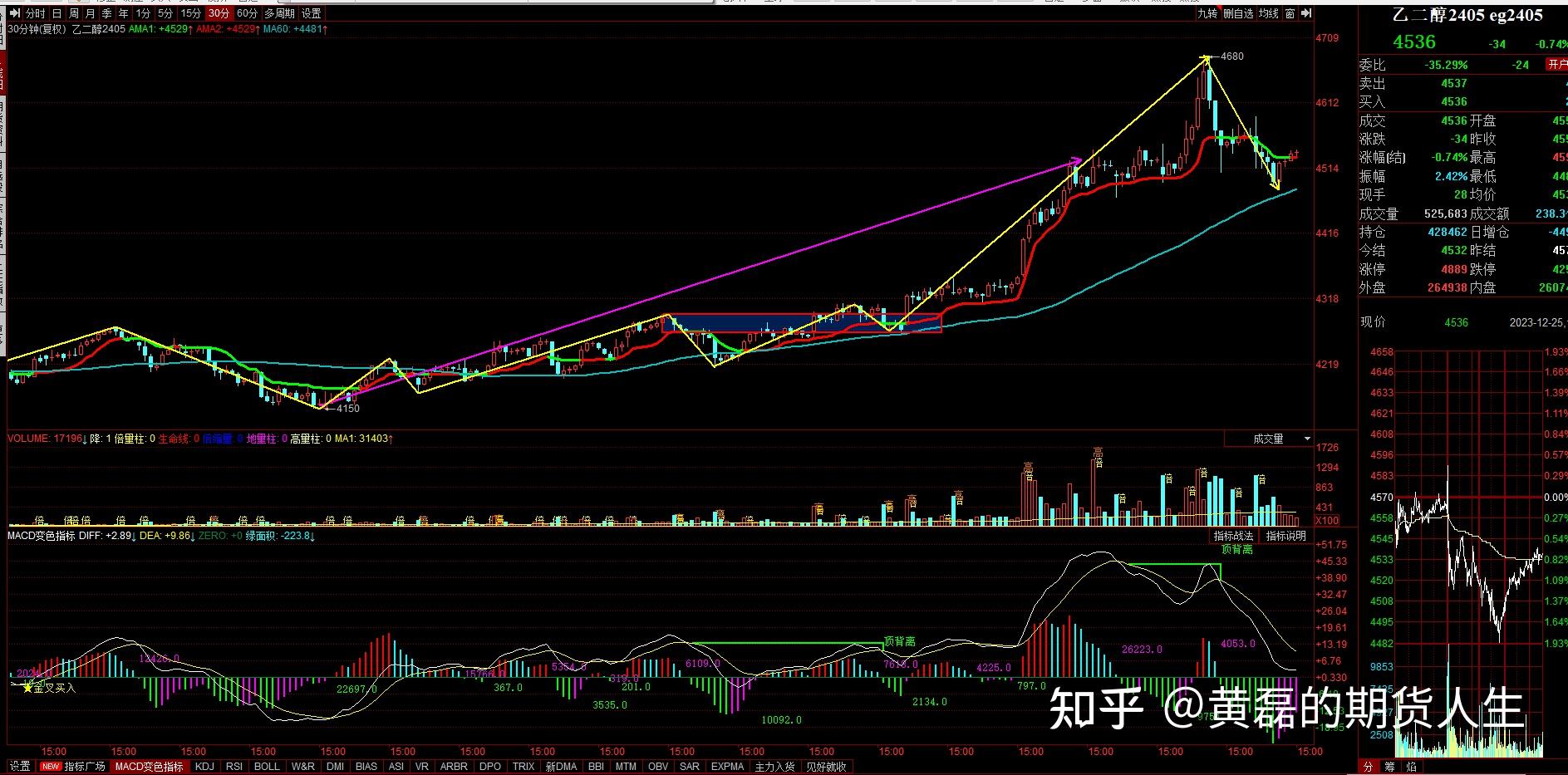The height and width of the screenshot is (775, 1568).
Task: Click the 卖出 price 4537
Action: pos(1454,83)
